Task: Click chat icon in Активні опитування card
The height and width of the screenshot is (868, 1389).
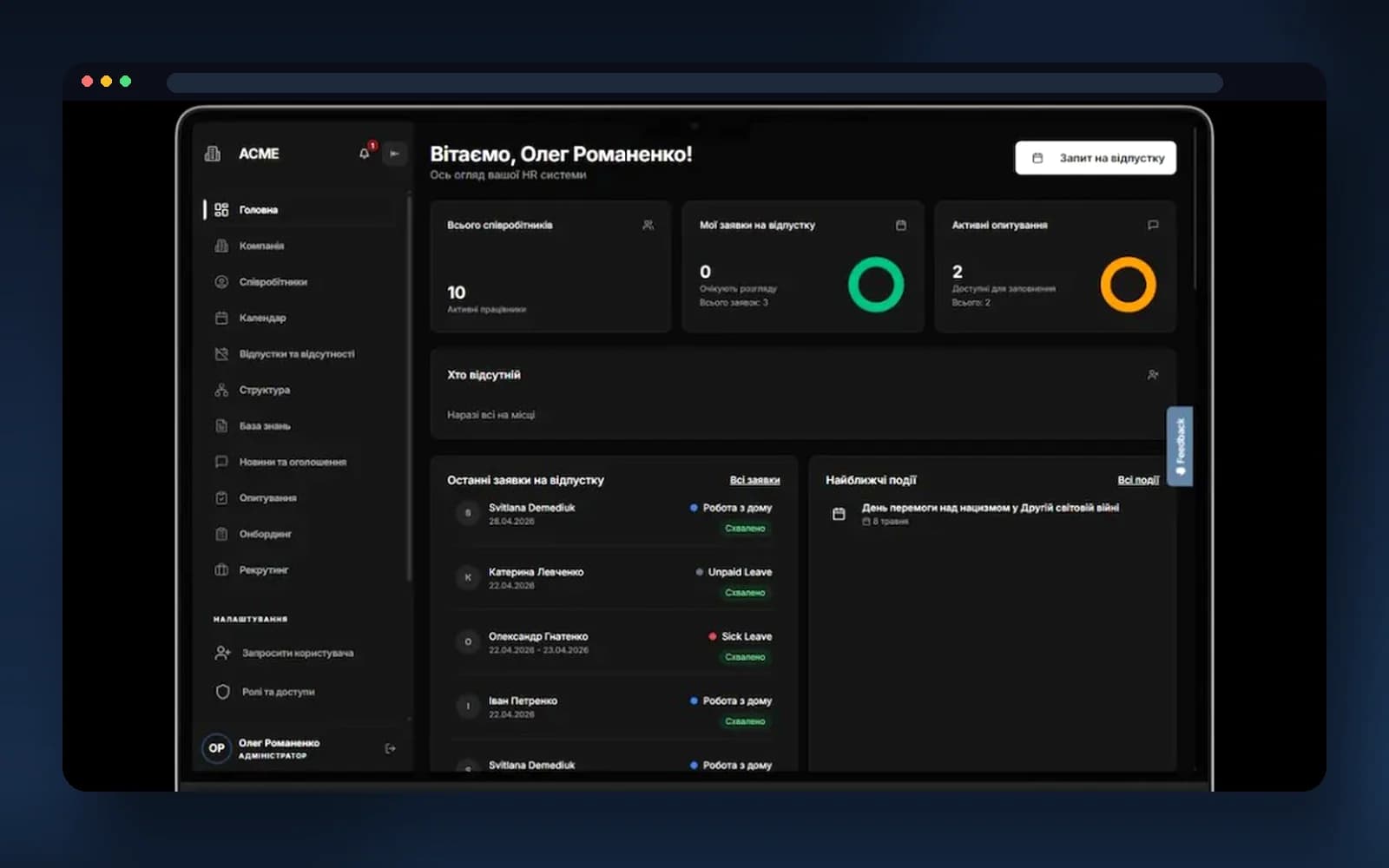Action: 1153,225
